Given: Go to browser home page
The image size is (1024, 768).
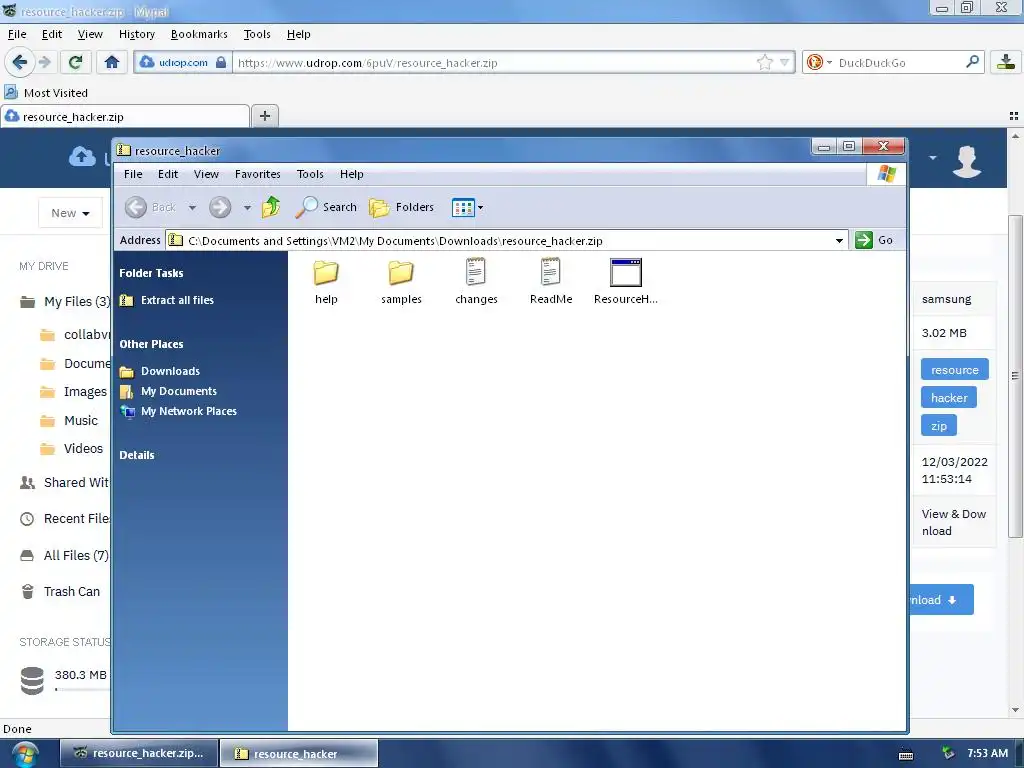Looking at the screenshot, I should [x=112, y=62].
